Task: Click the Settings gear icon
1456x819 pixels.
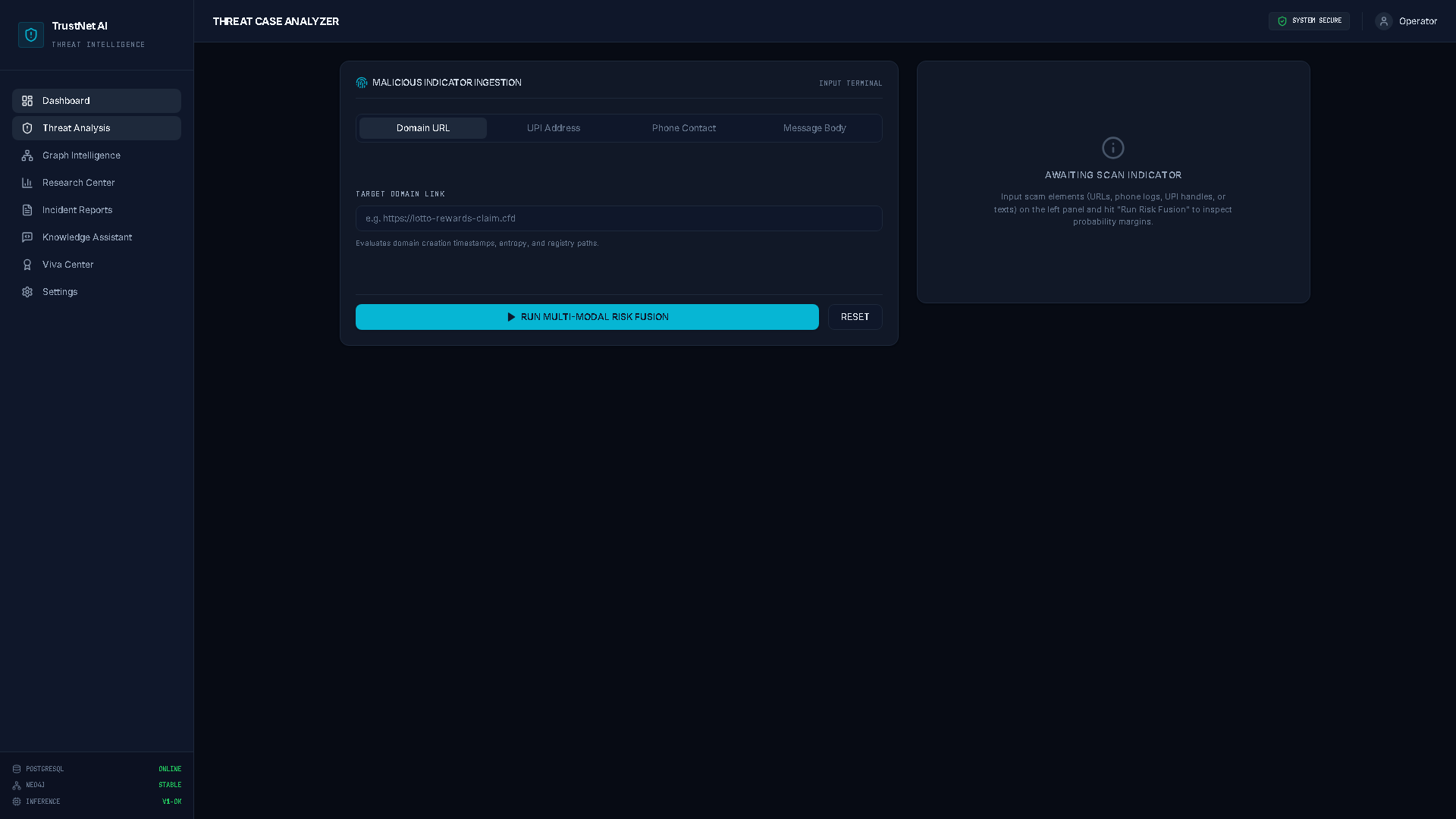Action: click(x=27, y=292)
